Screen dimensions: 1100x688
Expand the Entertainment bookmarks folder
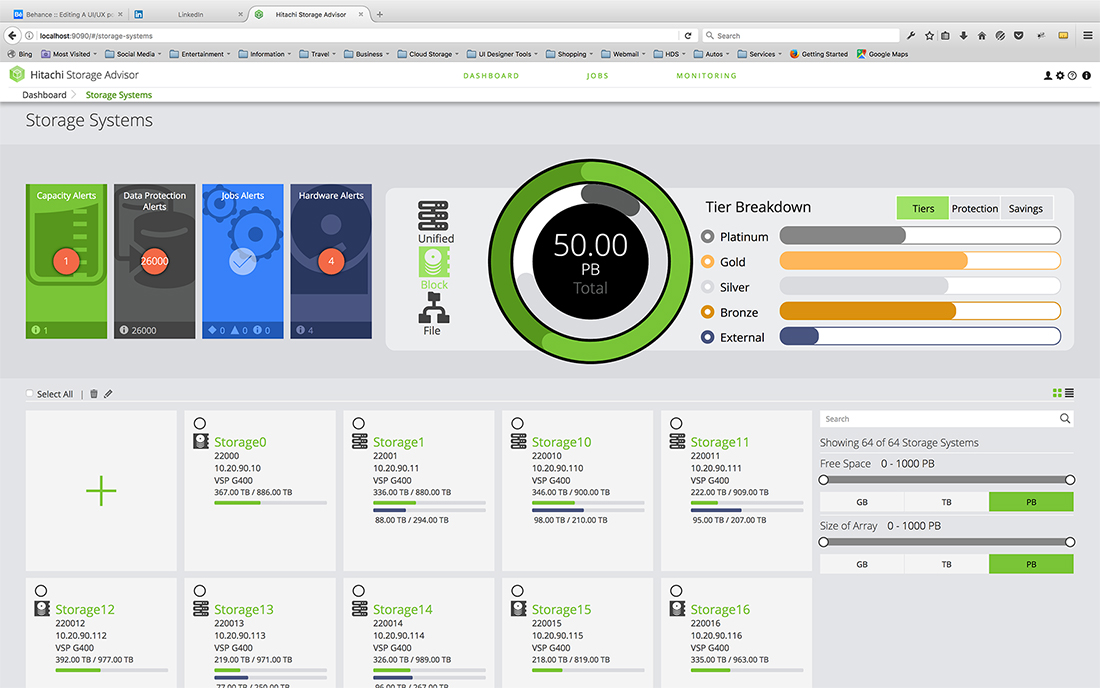(x=199, y=54)
